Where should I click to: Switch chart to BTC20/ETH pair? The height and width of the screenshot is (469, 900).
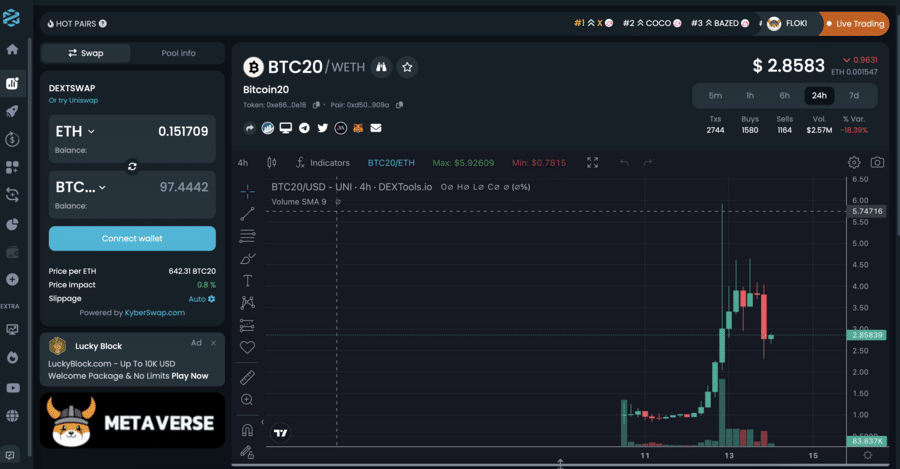click(391, 163)
